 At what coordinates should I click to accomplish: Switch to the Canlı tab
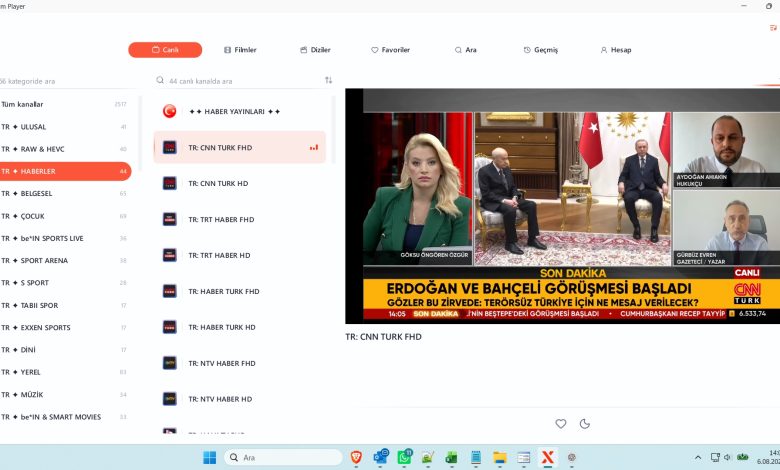(165, 50)
